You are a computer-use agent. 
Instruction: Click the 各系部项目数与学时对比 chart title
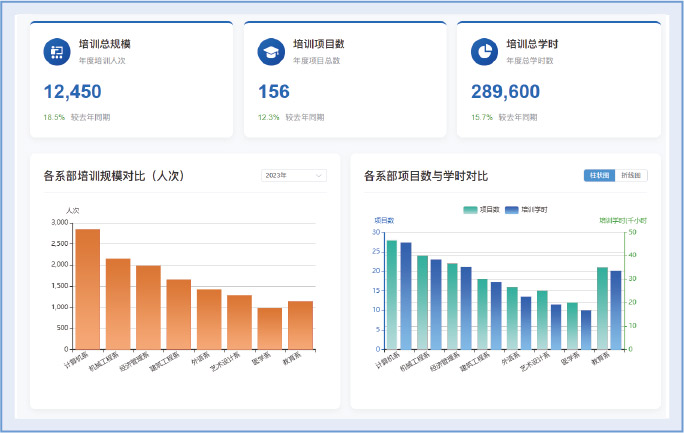pos(426,176)
